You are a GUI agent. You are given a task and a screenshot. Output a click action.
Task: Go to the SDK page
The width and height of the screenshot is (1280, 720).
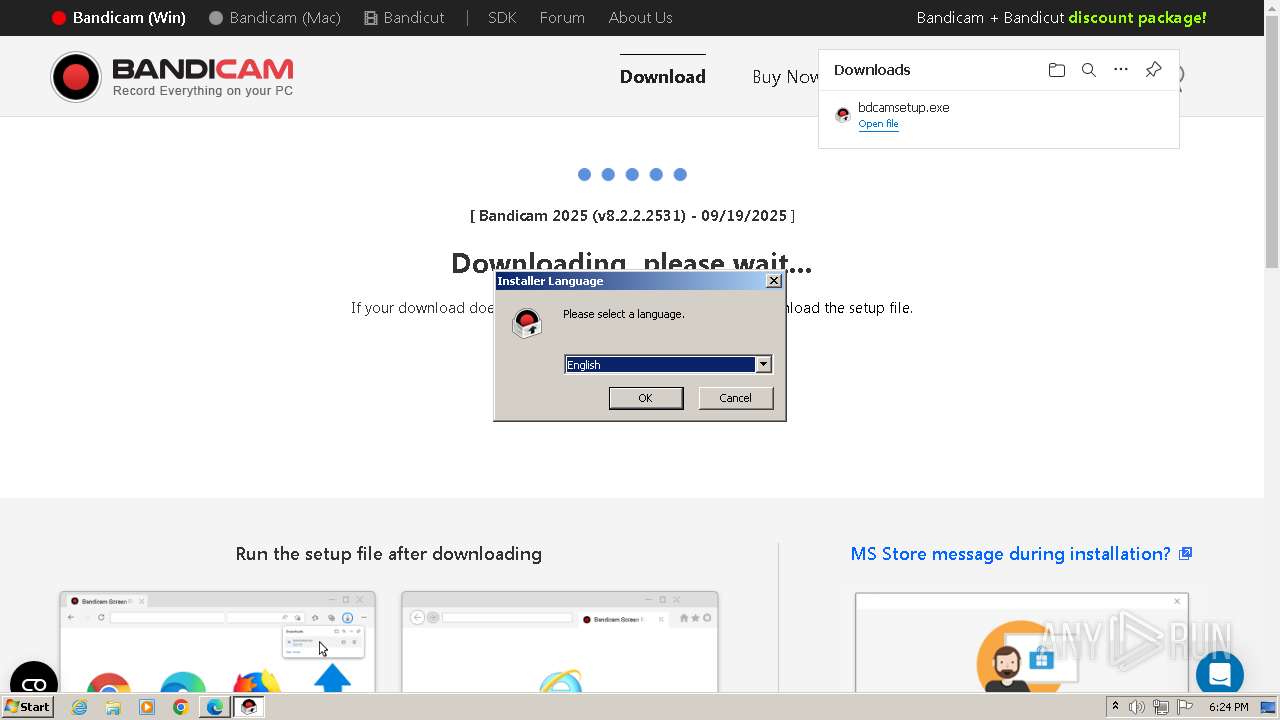(x=502, y=18)
